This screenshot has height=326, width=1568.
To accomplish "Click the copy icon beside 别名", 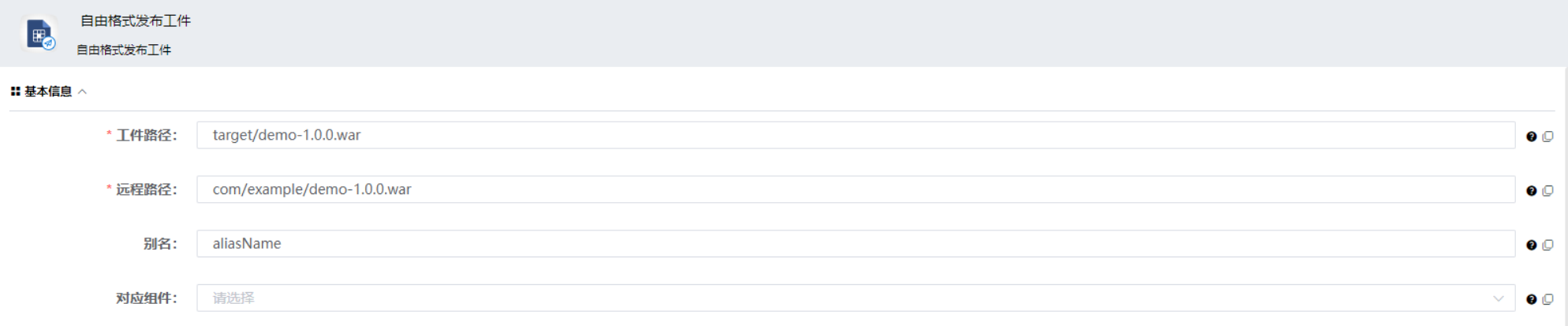I will coord(1547,245).
